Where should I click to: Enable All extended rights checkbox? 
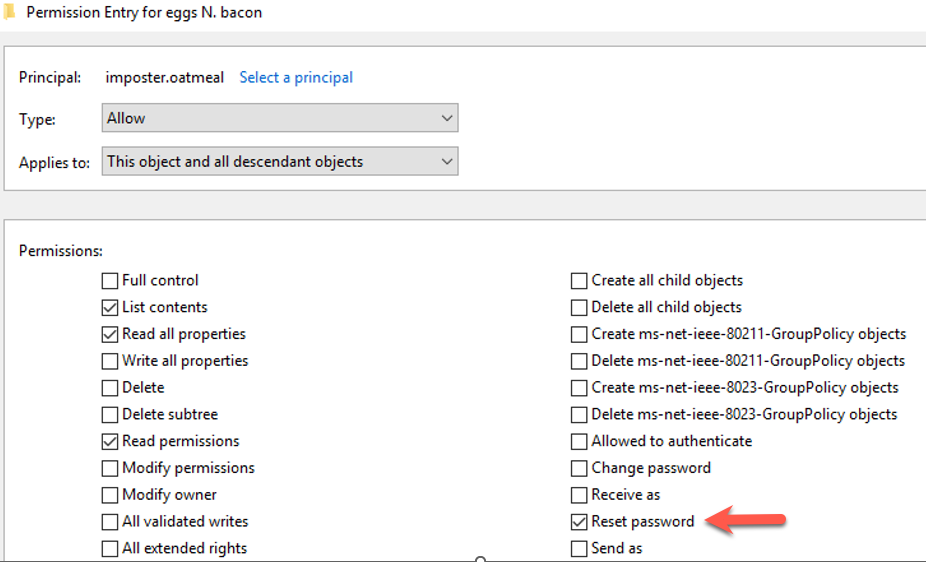(x=110, y=548)
